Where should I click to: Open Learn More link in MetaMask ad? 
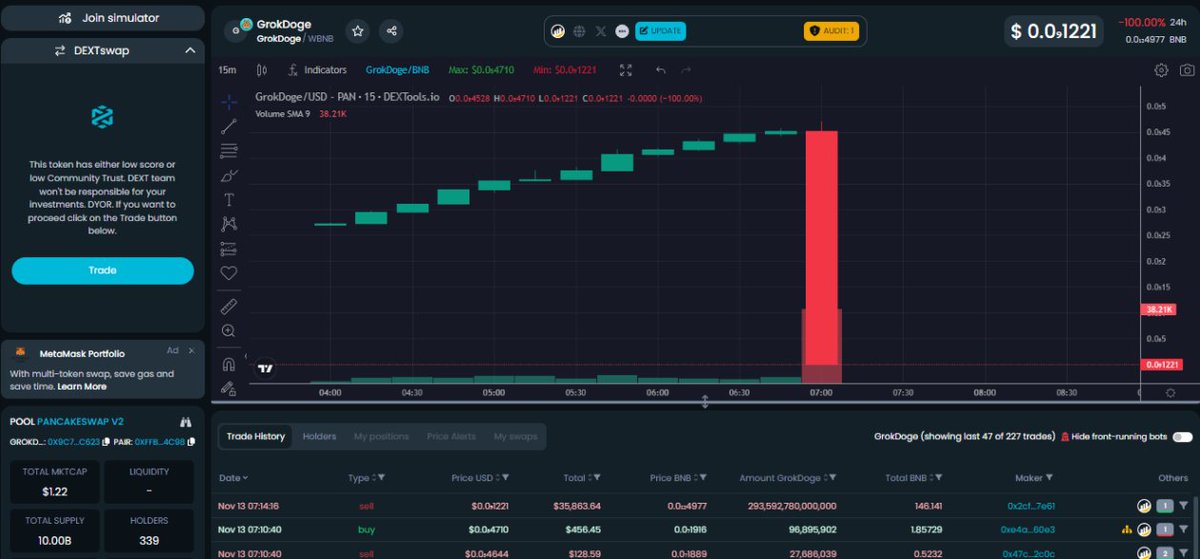pyautogui.click(x=82, y=386)
